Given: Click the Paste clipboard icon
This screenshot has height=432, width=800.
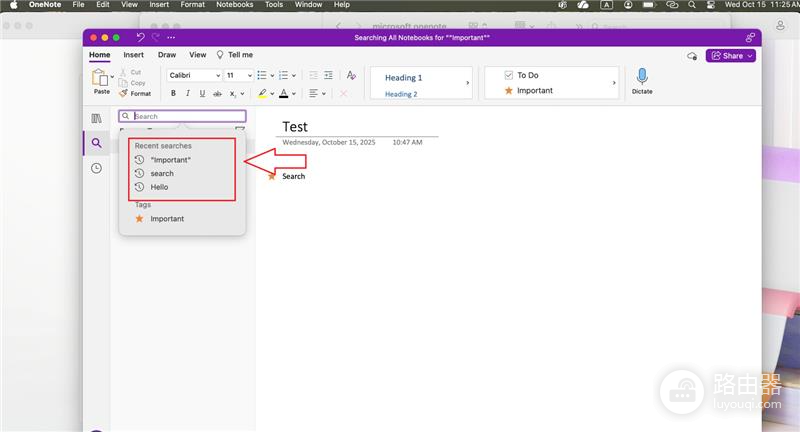Looking at the screenshot, I should point(100,78).
